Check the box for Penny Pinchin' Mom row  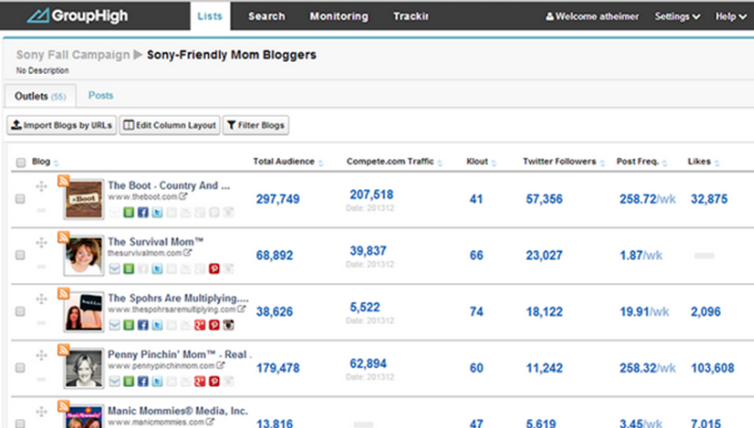20,367
